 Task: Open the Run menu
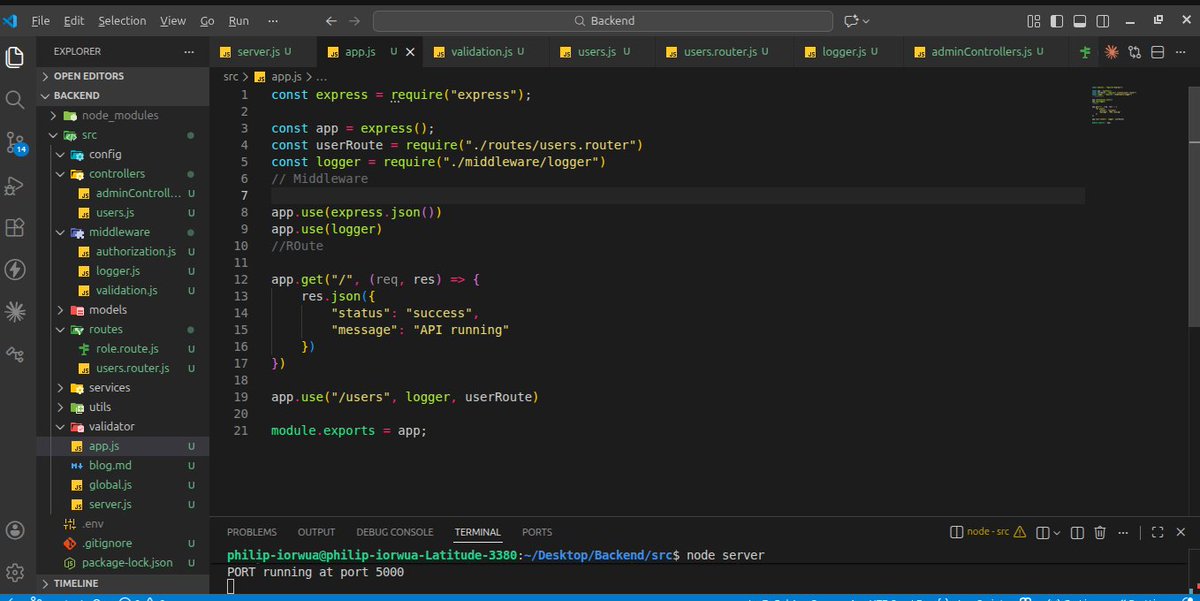pos(239,20)
